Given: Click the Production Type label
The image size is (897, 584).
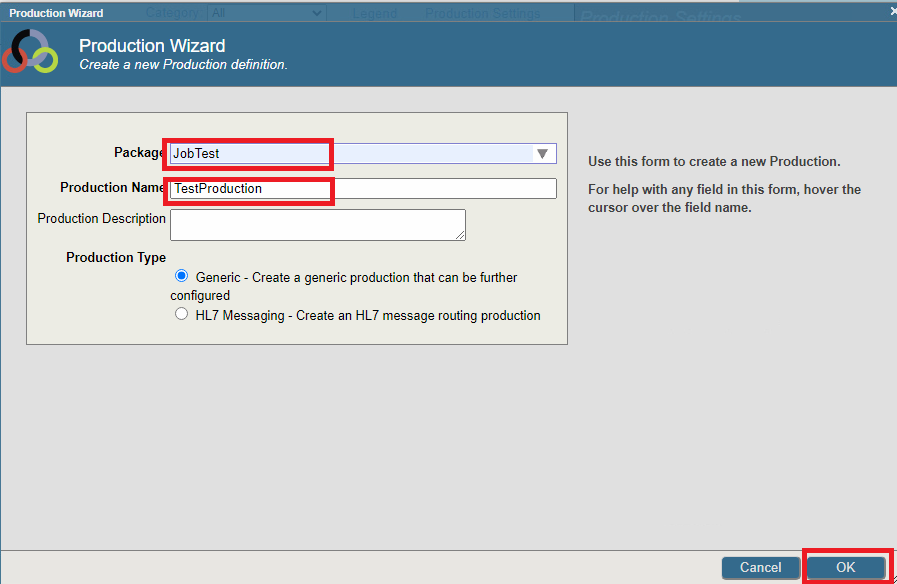Looking at the screenshot, I should click(x=116, y=257).
